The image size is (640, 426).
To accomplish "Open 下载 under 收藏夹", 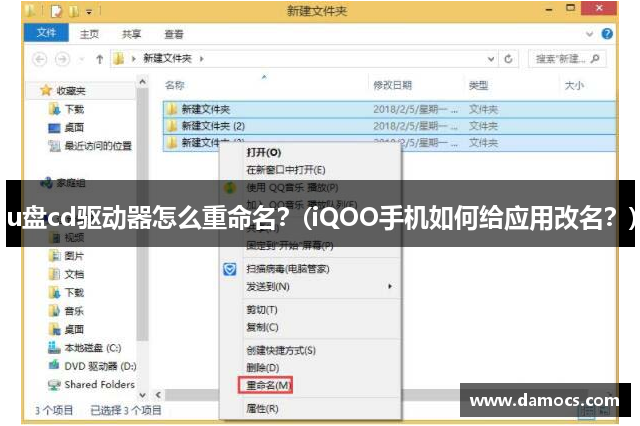I will click(x=74, y=109).
